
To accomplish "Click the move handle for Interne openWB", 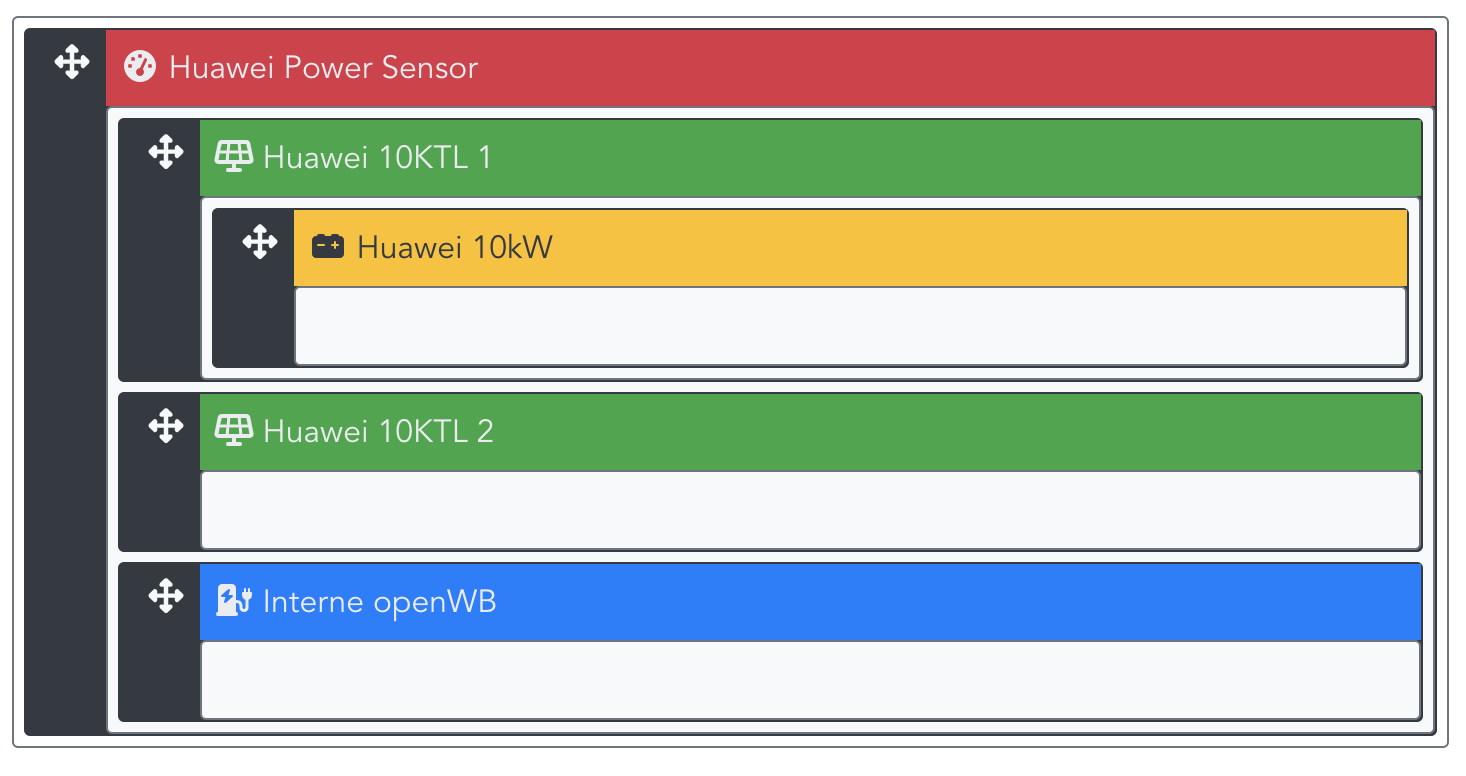I will (x=165, y=597).
